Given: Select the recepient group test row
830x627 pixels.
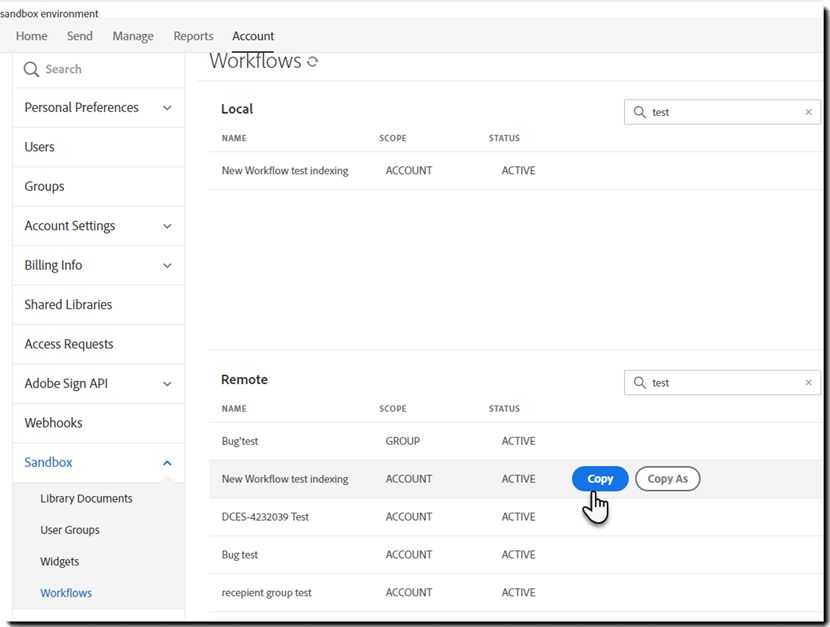Looking at the screenshot, I should pos(516,593).
